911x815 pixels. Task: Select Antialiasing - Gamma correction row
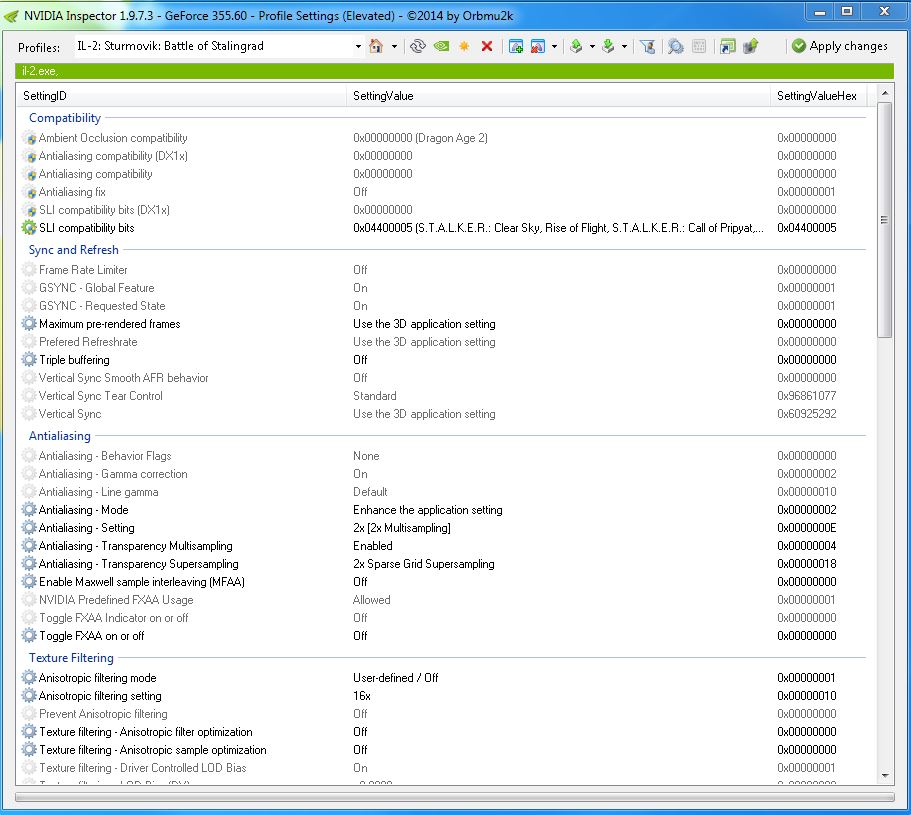pos(444,473)
